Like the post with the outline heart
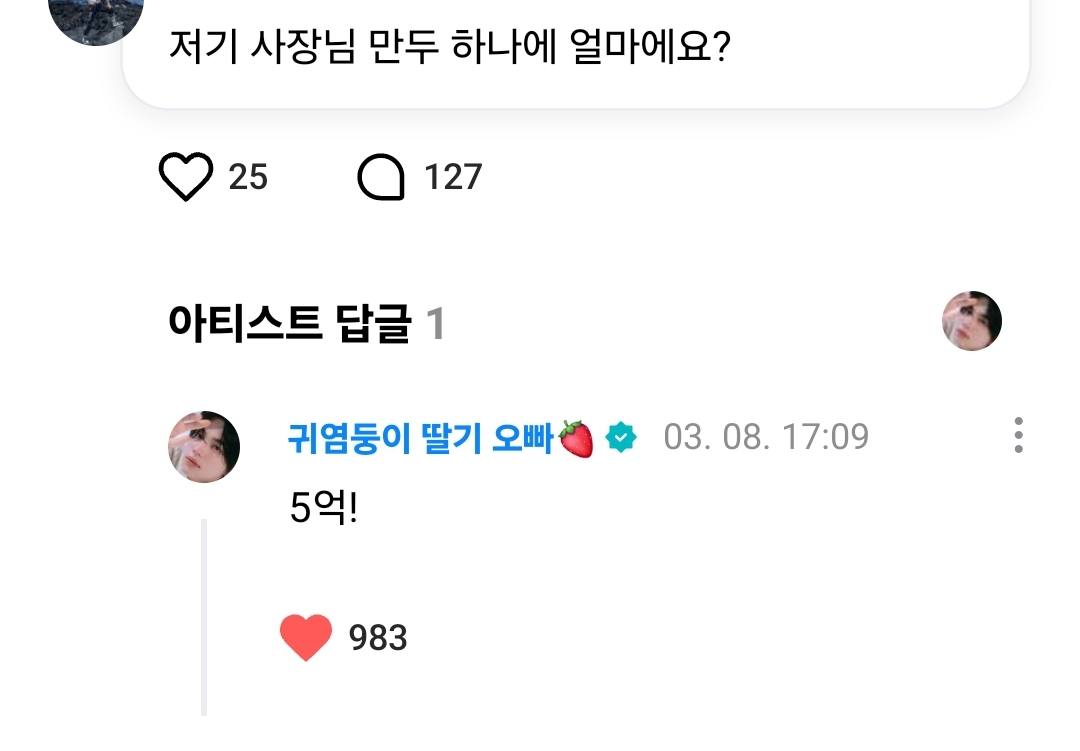The image size is (1080, 751). click(x=186, y=178)
